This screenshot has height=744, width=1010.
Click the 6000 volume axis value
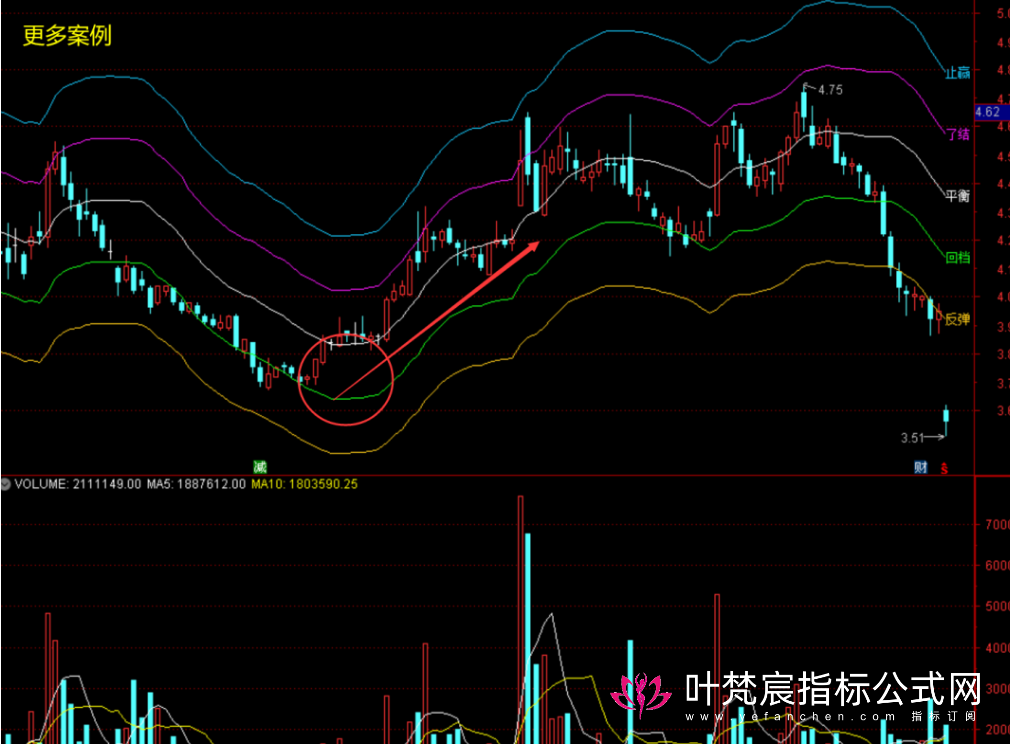[997, 565]
